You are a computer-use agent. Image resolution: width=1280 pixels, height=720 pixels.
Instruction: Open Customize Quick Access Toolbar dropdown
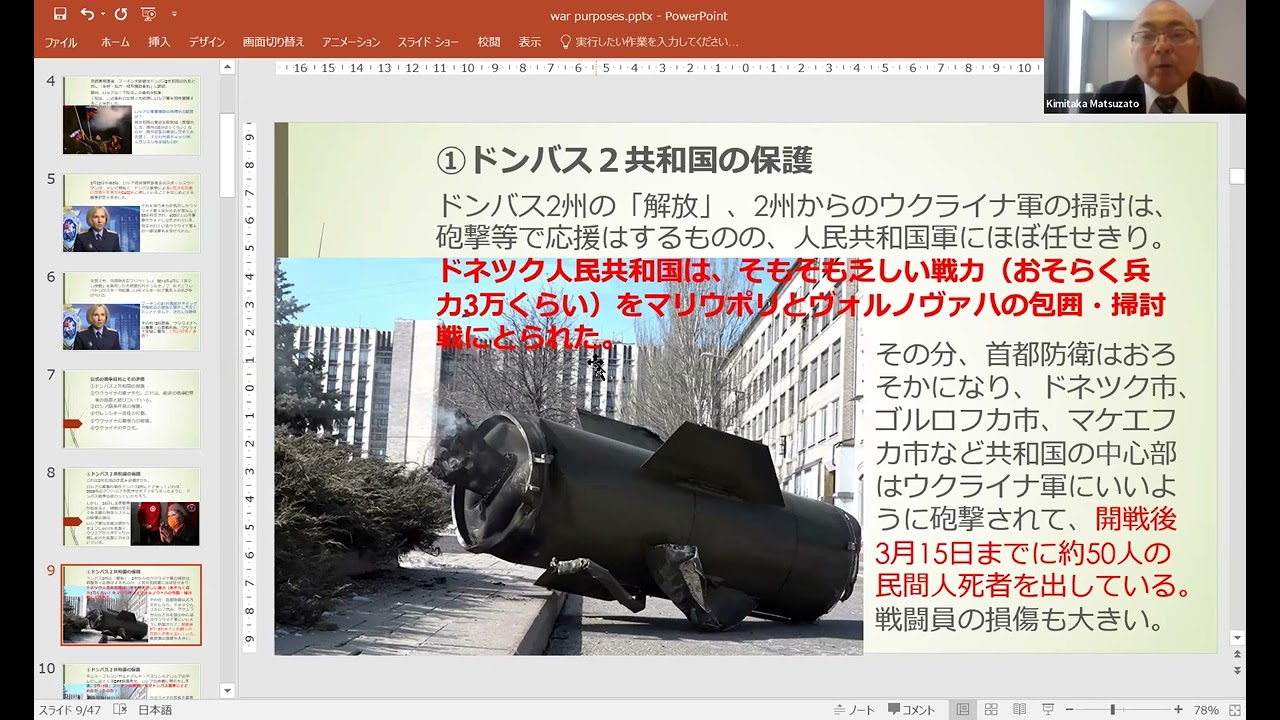coord(174,14)
